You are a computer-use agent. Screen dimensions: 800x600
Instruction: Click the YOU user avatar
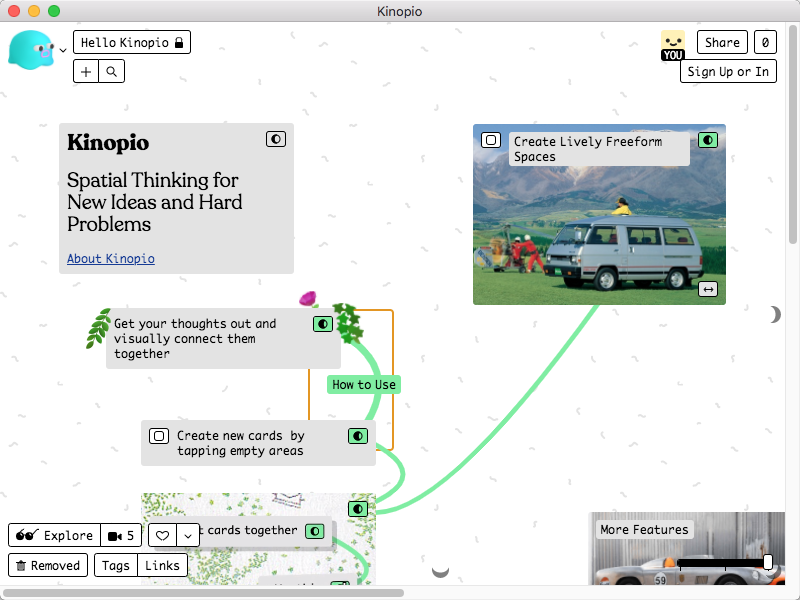[x=672, y=45]
